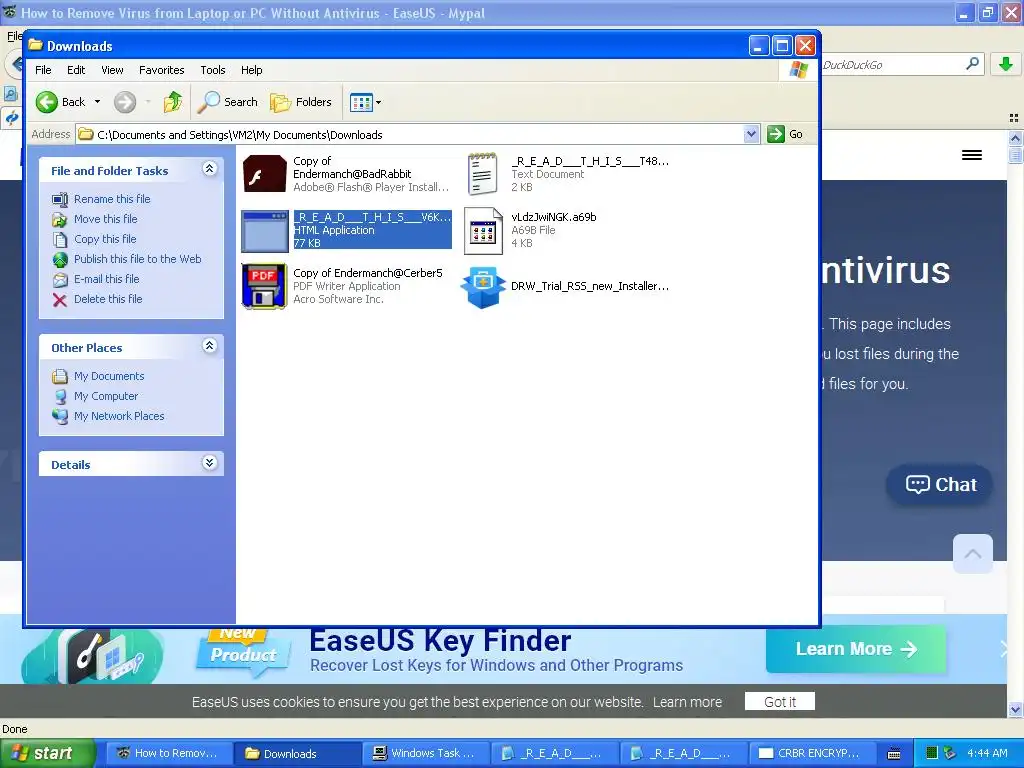1024x768 pixels.
Task: Open the Tools menu
Action: pyautogui.click(x=213, y=70)
